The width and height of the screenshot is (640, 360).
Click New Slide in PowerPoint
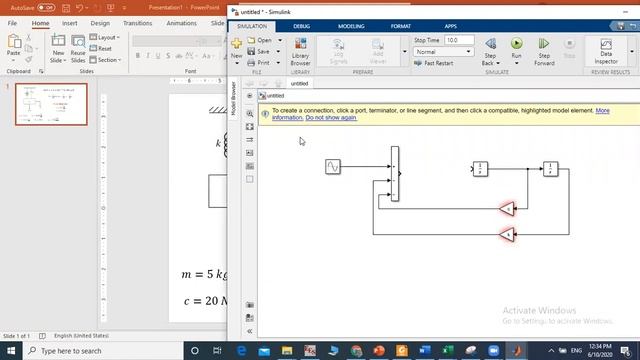coord(58,49)
